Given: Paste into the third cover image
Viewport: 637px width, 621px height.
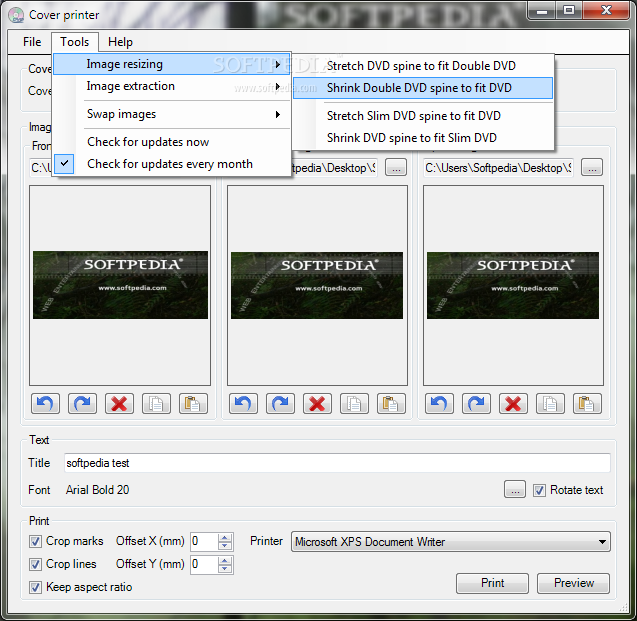Looking at the screenshot, I should pos(587,403).
